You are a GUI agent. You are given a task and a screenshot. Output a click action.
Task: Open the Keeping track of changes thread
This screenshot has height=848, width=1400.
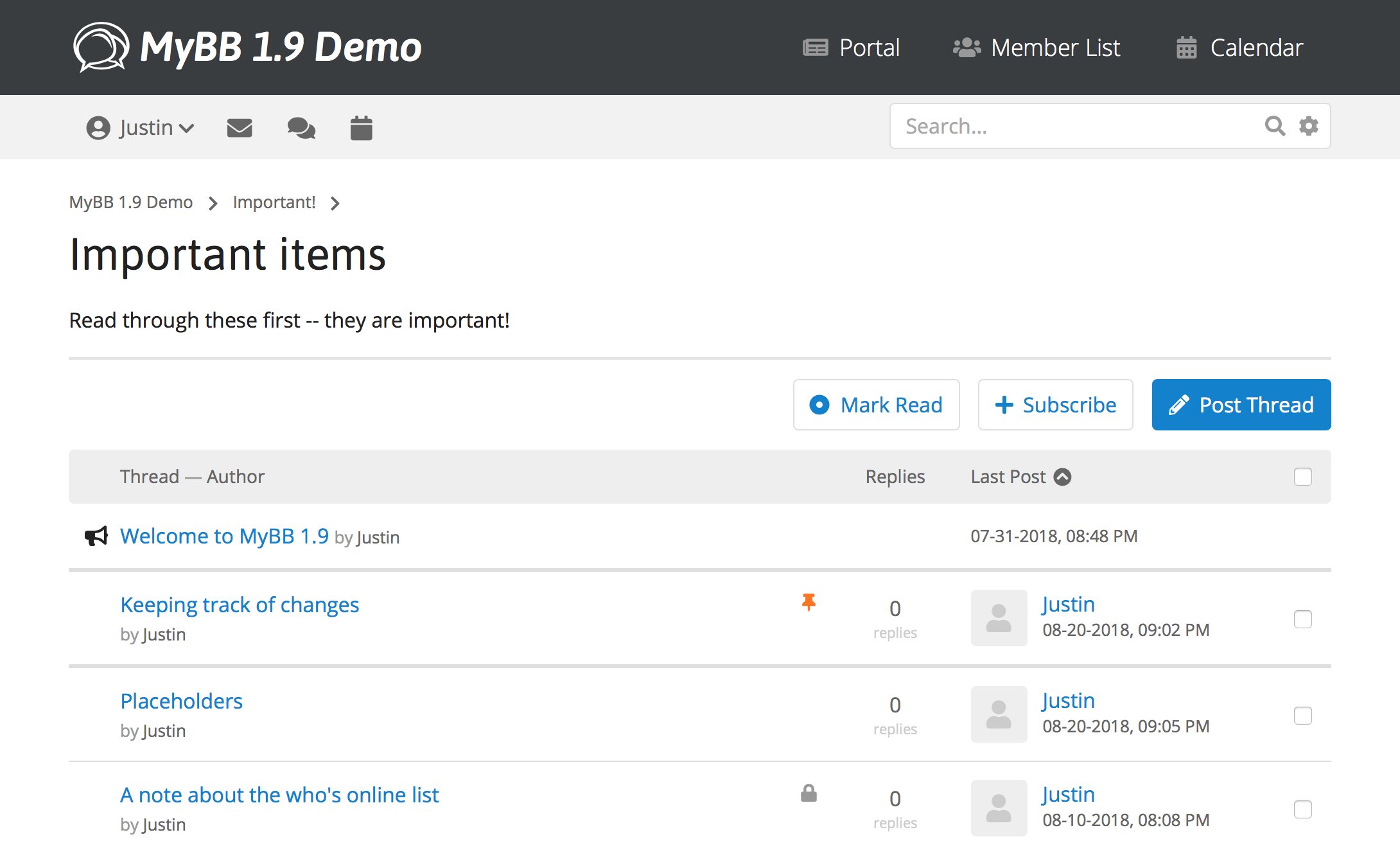(x=240, y=605)
